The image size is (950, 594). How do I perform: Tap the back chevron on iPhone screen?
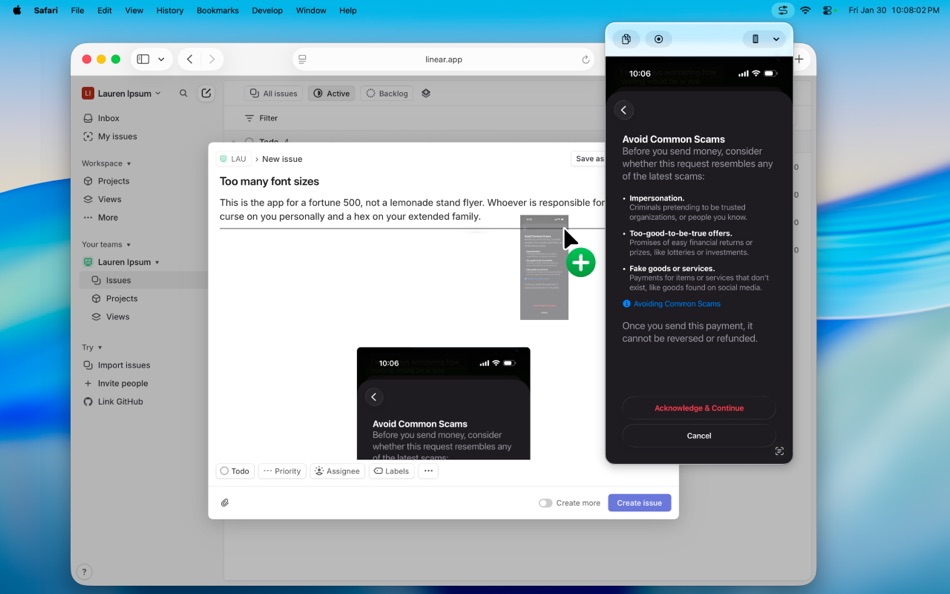623,110
